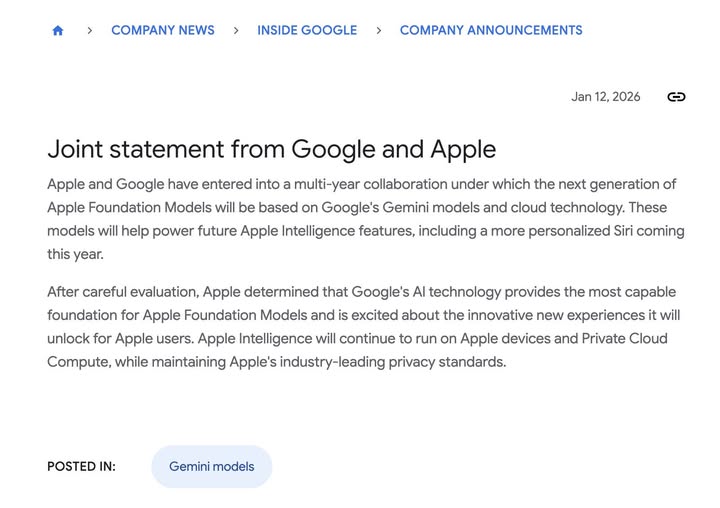
Task: Click the Joint statement from Google and Apple headline
Action: 271,150
